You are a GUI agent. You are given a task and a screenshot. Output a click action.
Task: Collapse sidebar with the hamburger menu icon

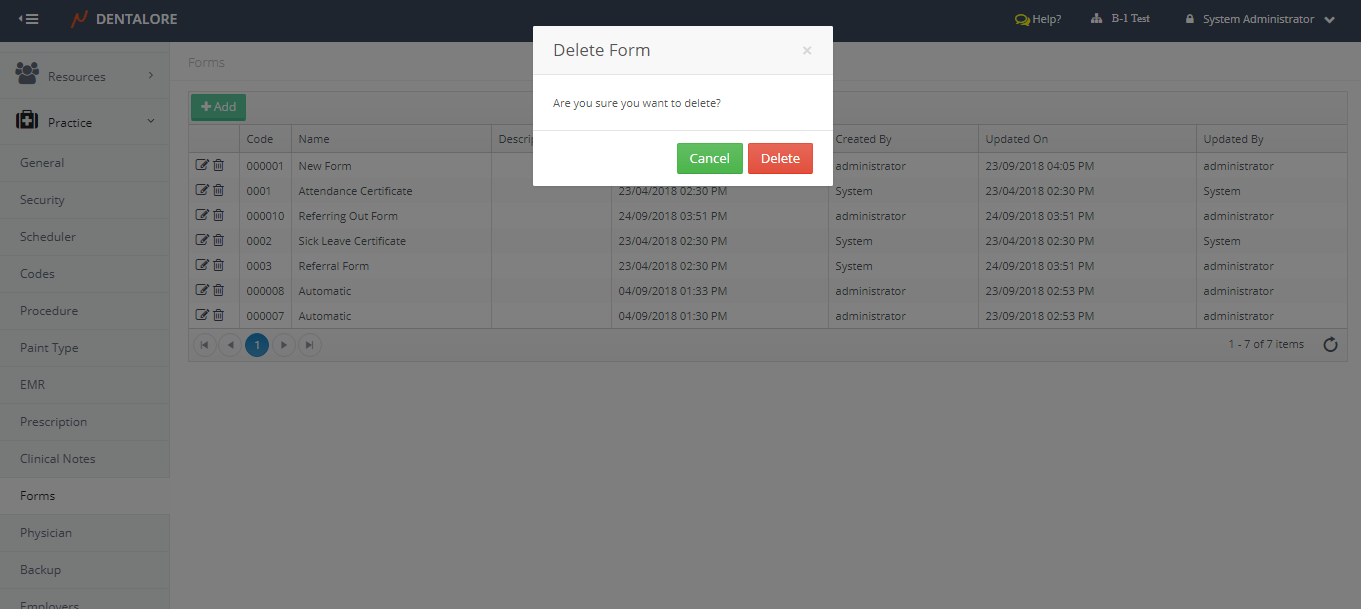[29, 19]
